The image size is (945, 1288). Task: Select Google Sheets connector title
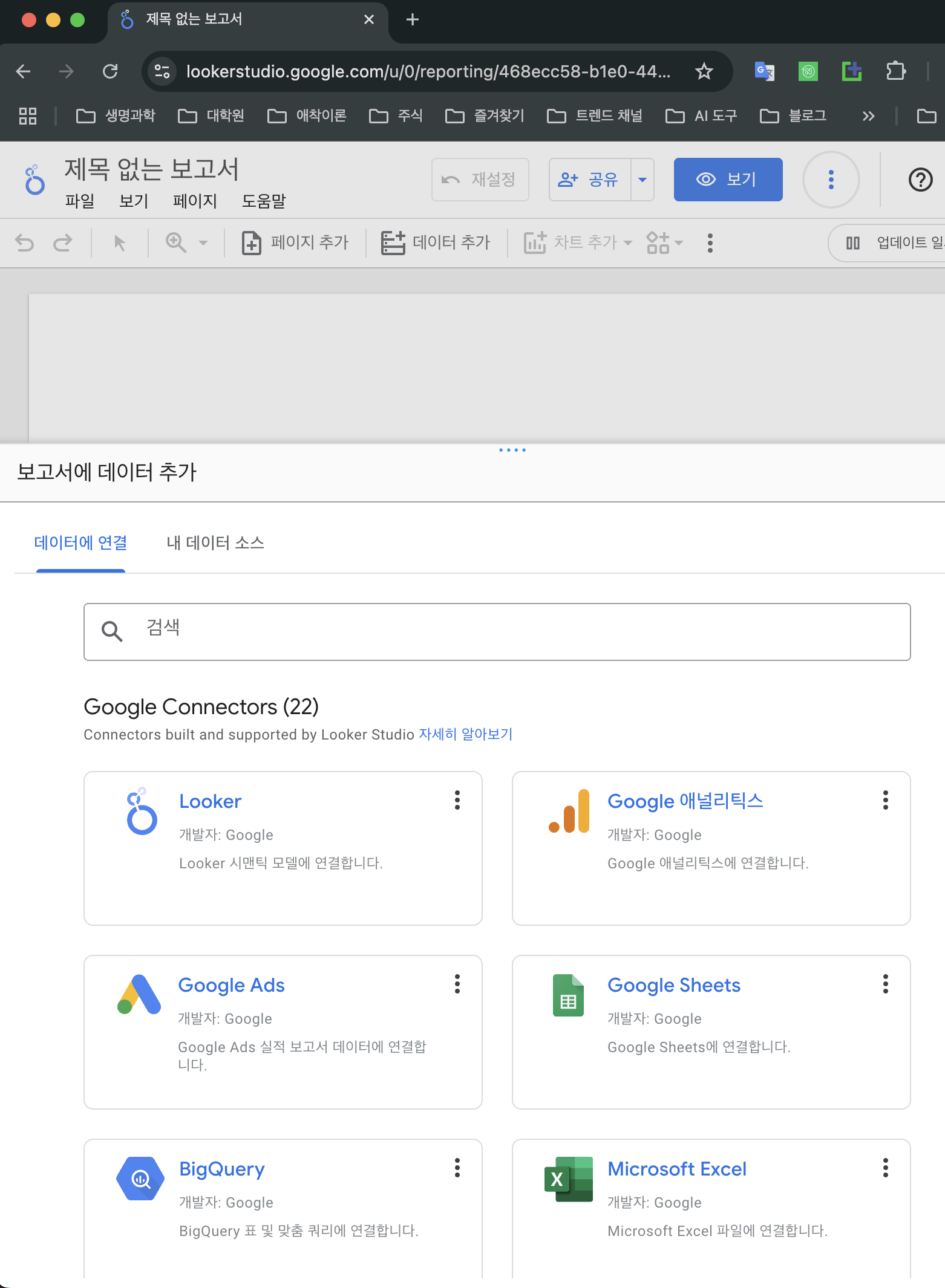pos(674,985)
